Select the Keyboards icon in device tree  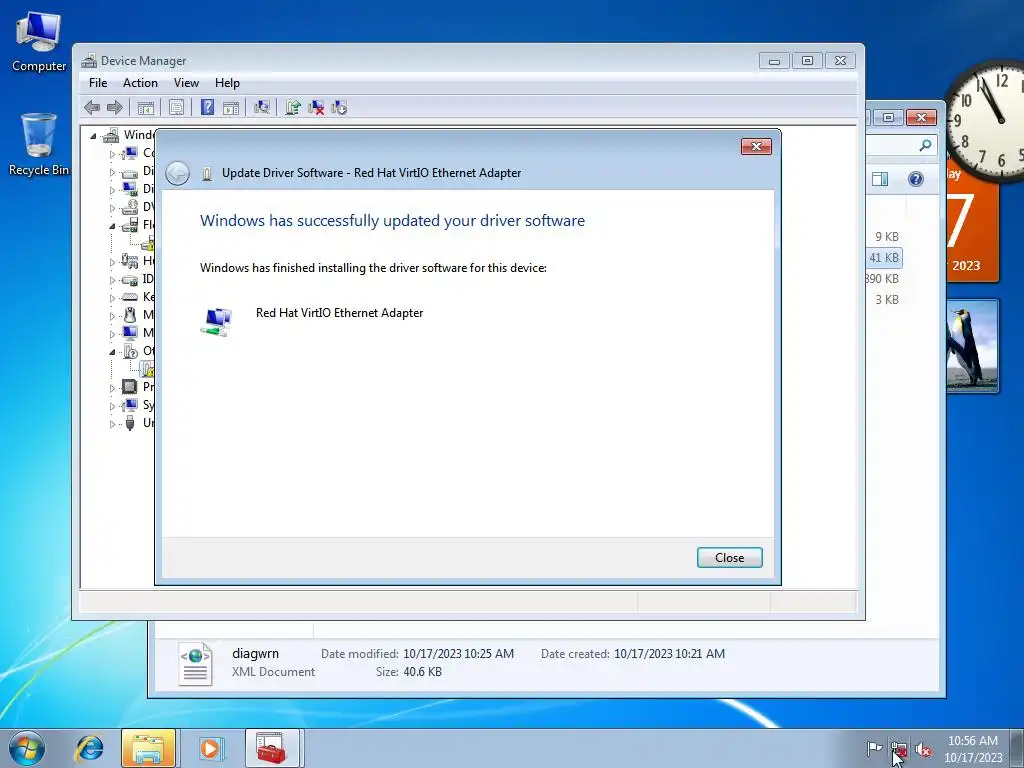130,296
